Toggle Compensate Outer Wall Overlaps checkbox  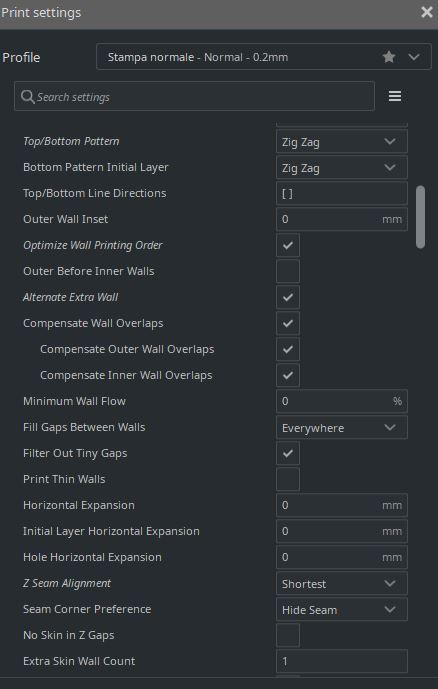point(288,349)
